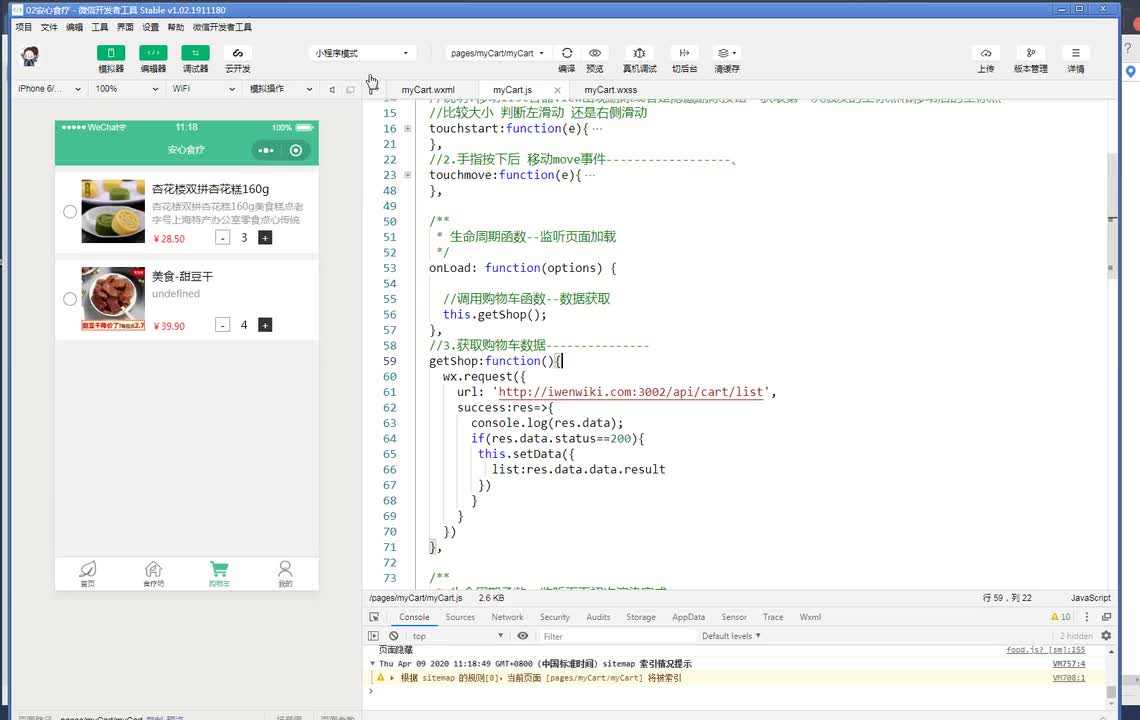Toggle the 调试器 debugger panel button
Viewport: 1140px width, 720px height.
point(195,53)
